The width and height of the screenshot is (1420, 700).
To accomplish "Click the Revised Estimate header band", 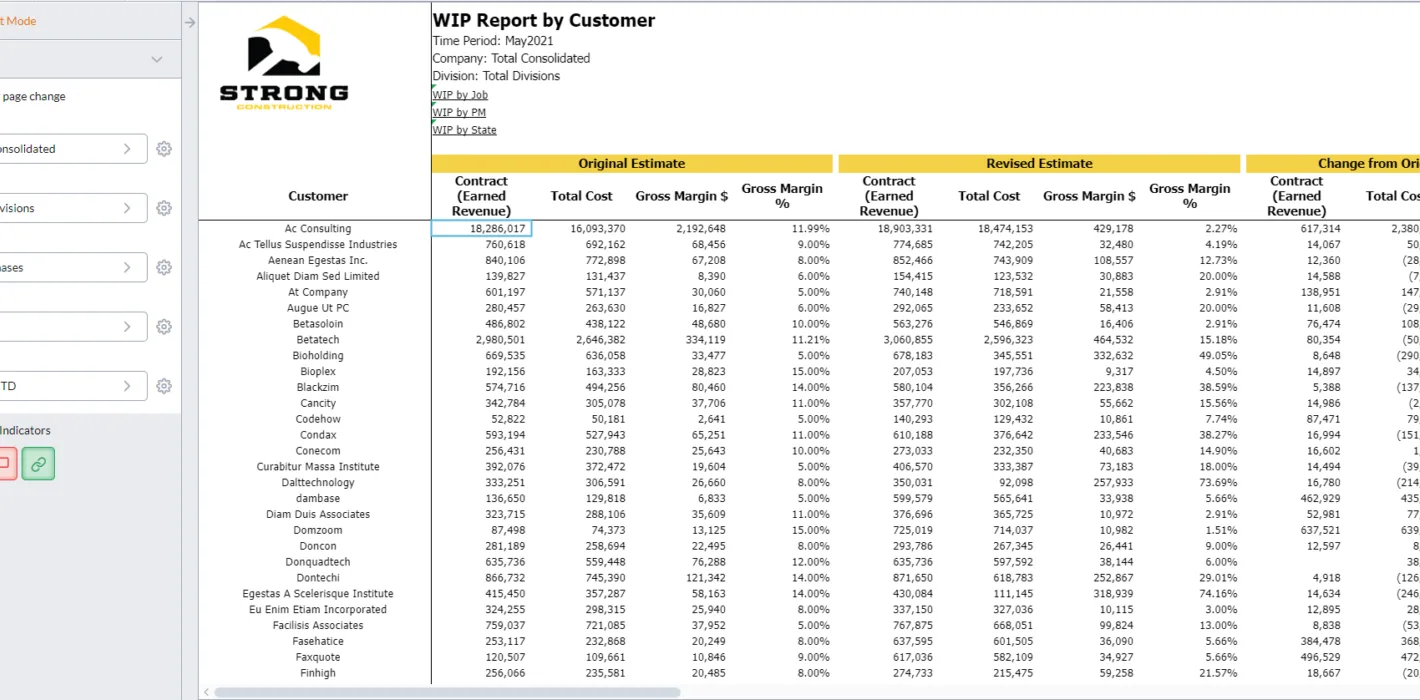I will (x=1039, y=163).
